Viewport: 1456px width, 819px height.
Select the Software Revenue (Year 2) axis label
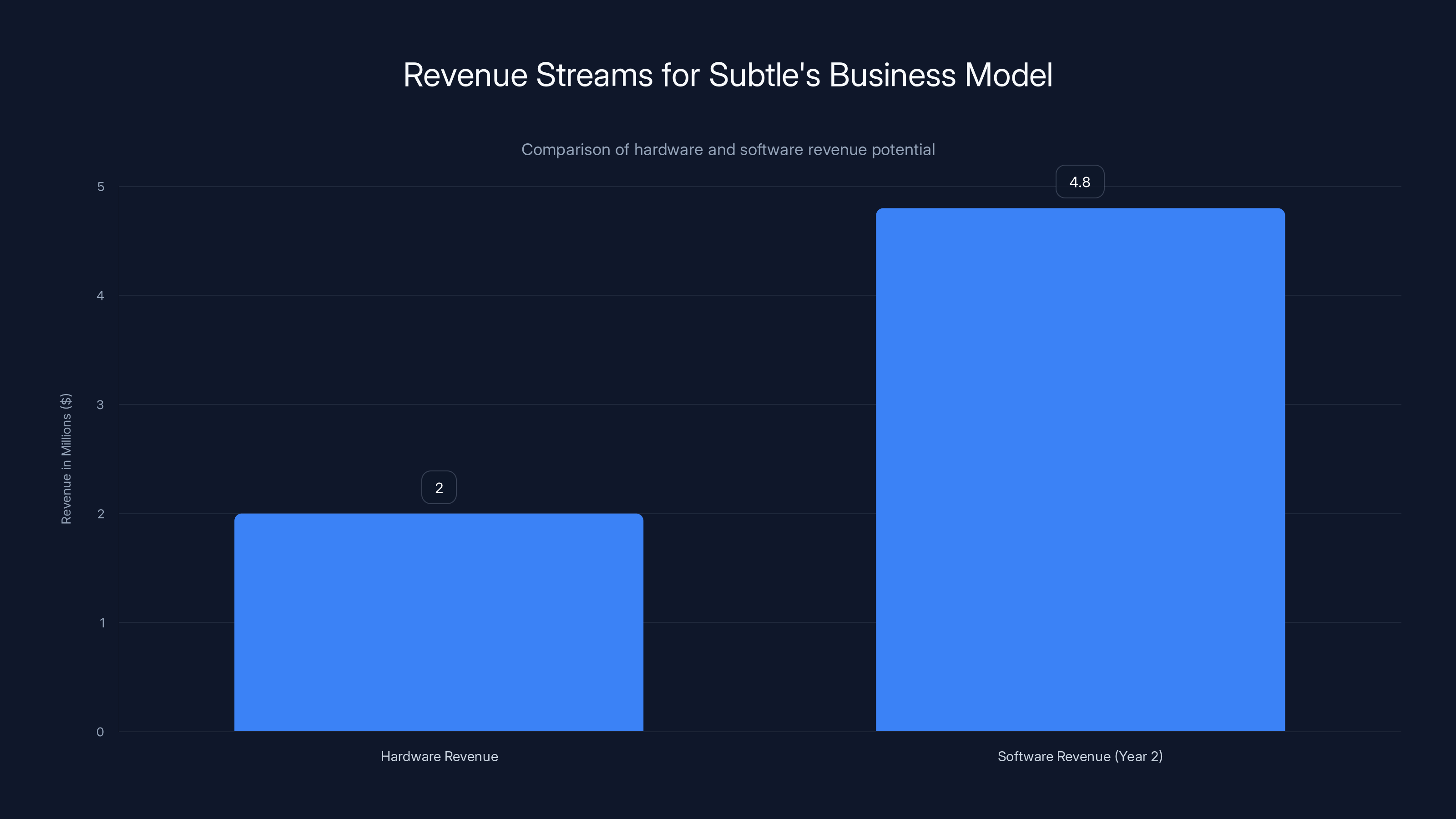tap(1080, 756)
